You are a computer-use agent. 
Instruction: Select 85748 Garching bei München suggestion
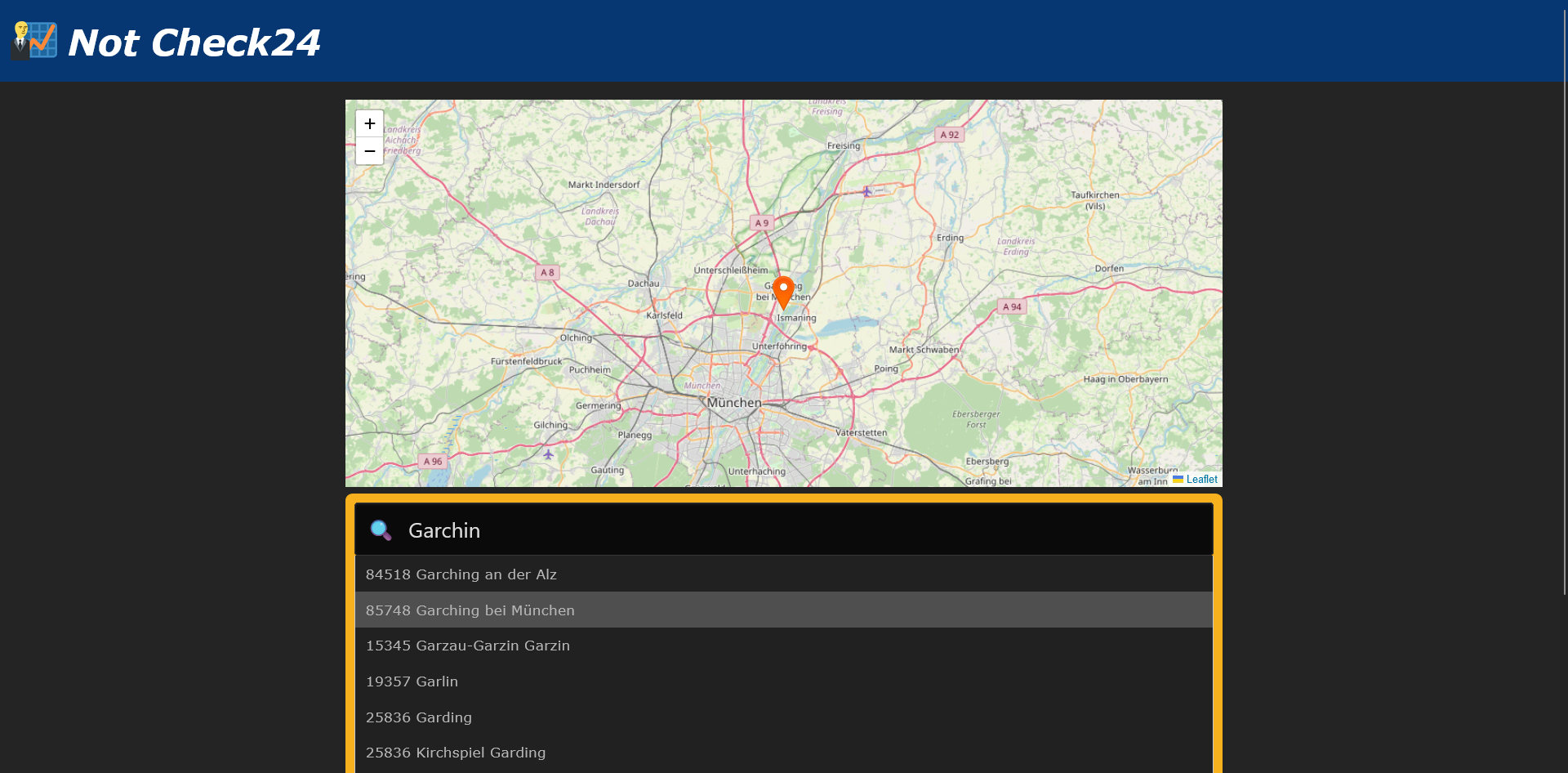tap(784, 610)
